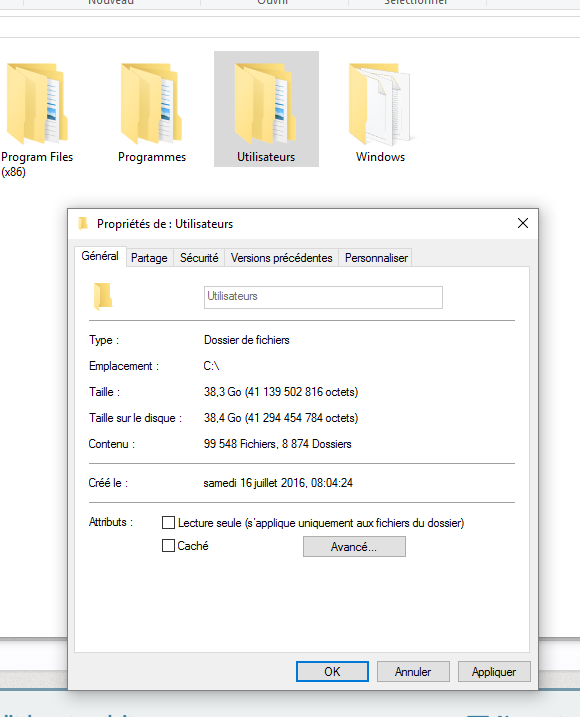Click the folder icon in the dialog title bar

[x=83, y=224]
